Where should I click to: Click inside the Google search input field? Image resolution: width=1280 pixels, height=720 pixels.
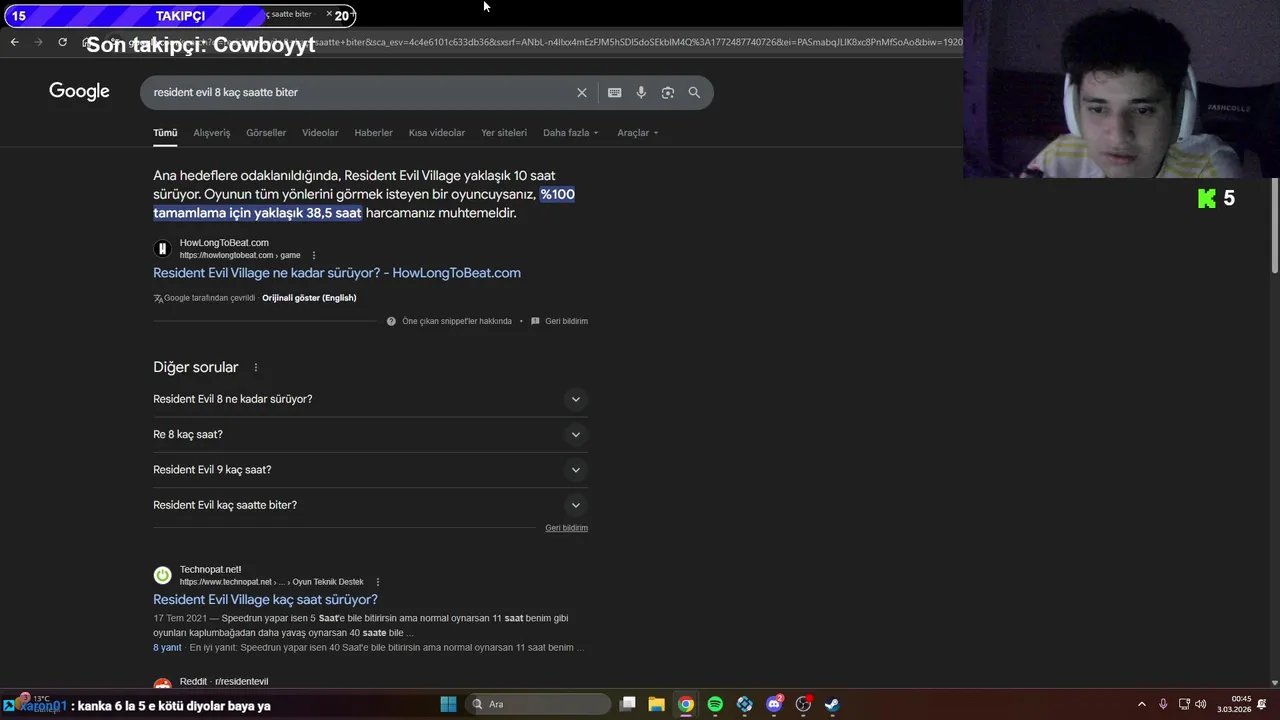tap(360, 92)
